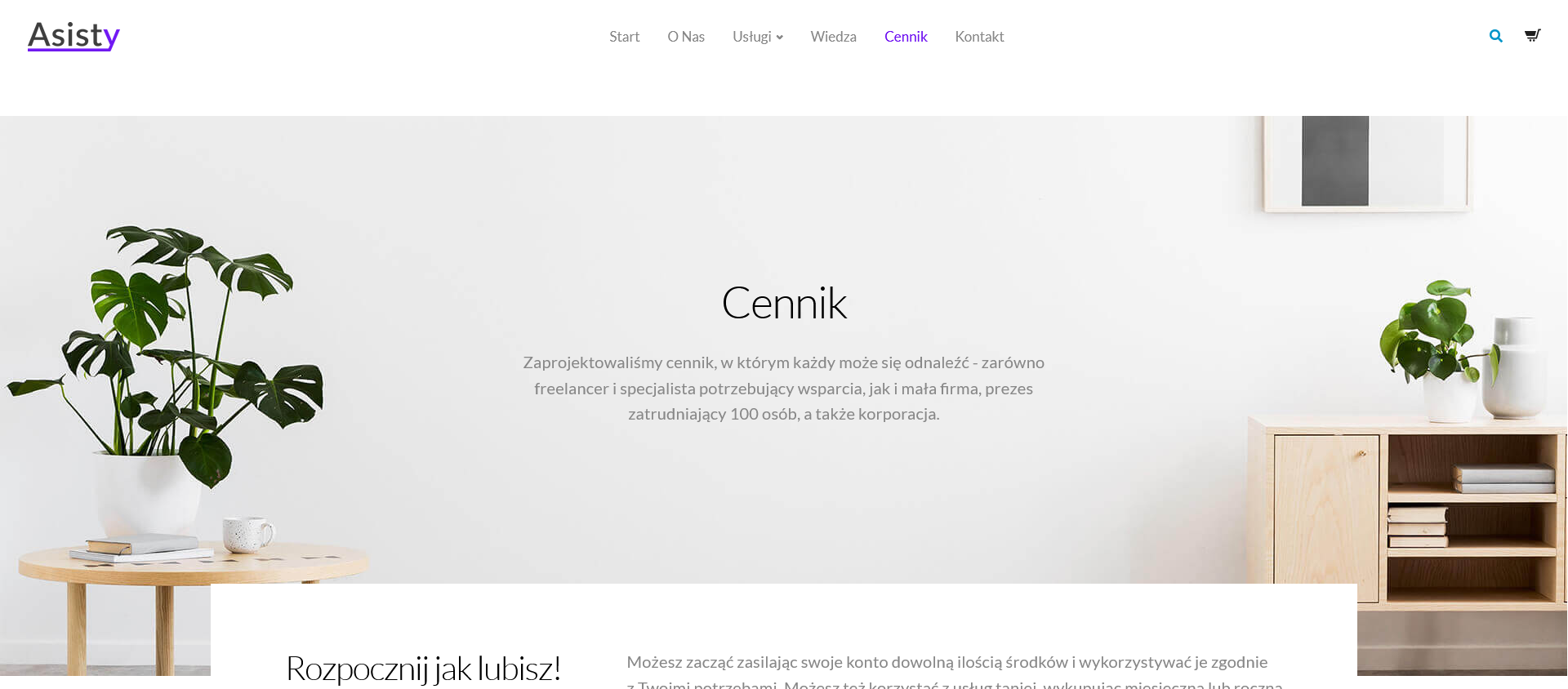The image size is (1568, 689).
Task: Open the search magnifier icon
Action: click(1495, 36)
